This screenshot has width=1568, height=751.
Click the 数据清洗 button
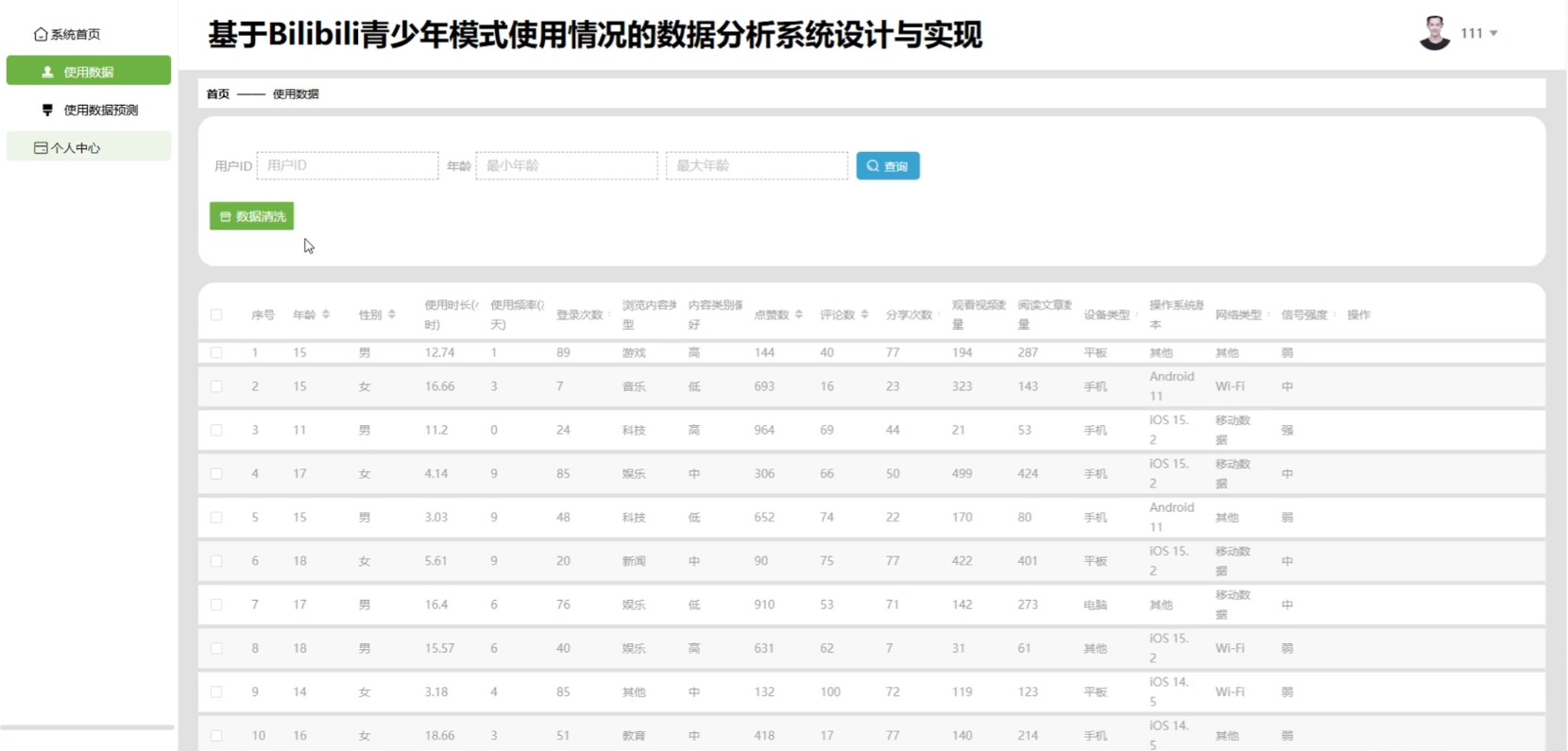pos(251,216)
